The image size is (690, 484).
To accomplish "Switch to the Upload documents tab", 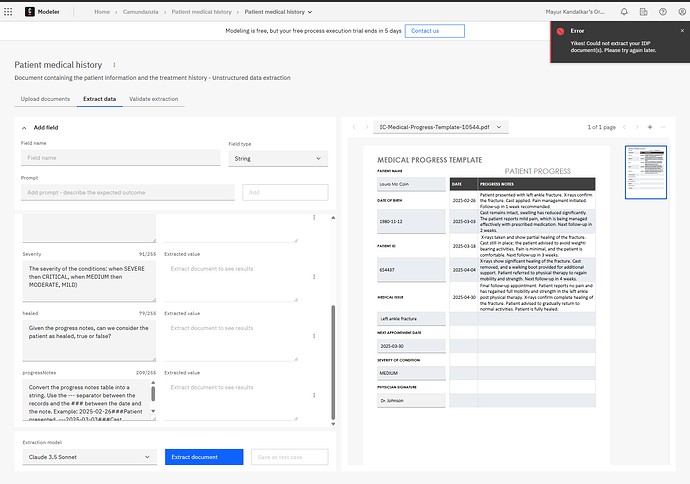I will (45, 99).
